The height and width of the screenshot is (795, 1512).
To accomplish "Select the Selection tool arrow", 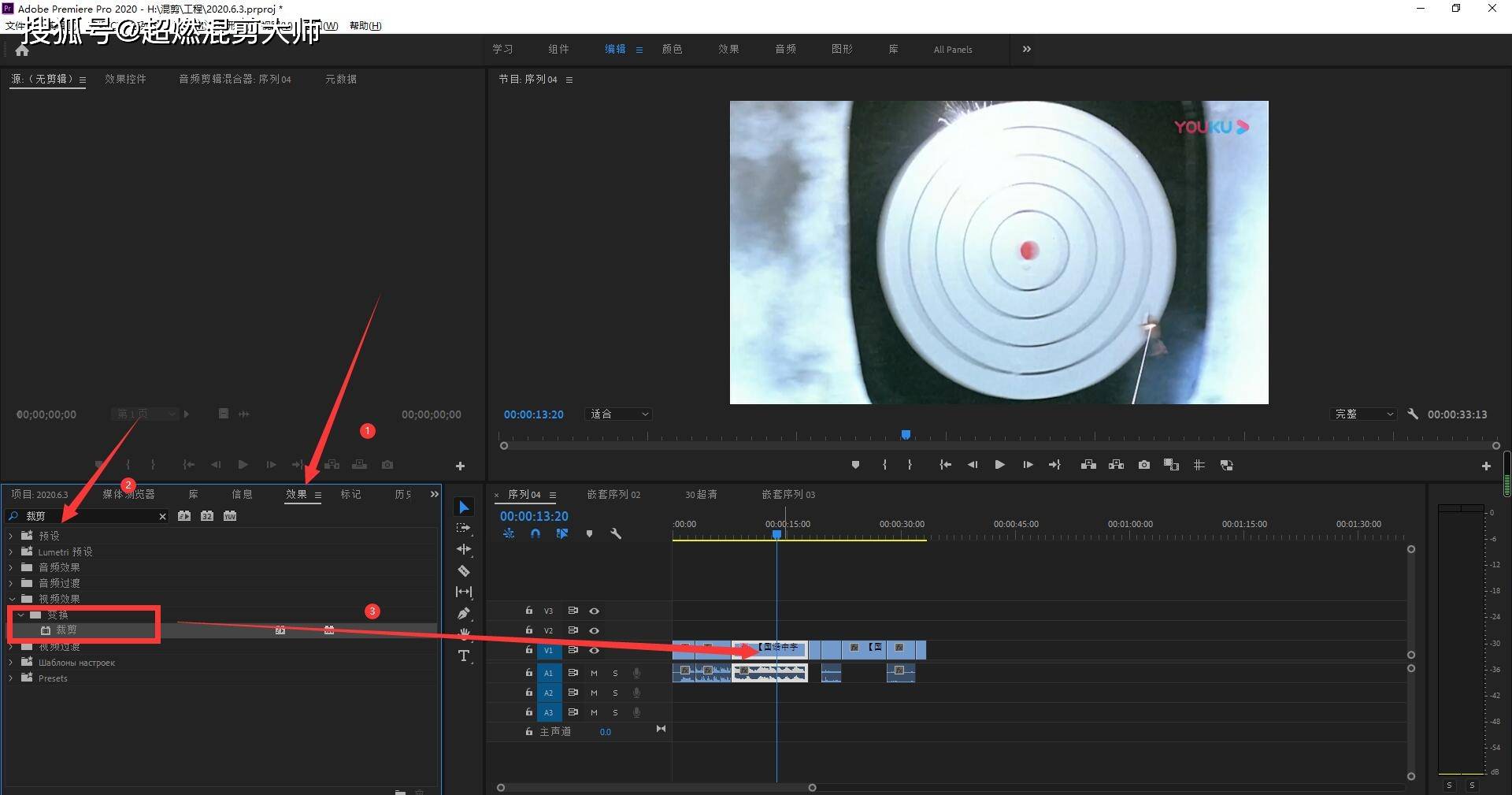I will pyautogui.click(x=464, y=507).
